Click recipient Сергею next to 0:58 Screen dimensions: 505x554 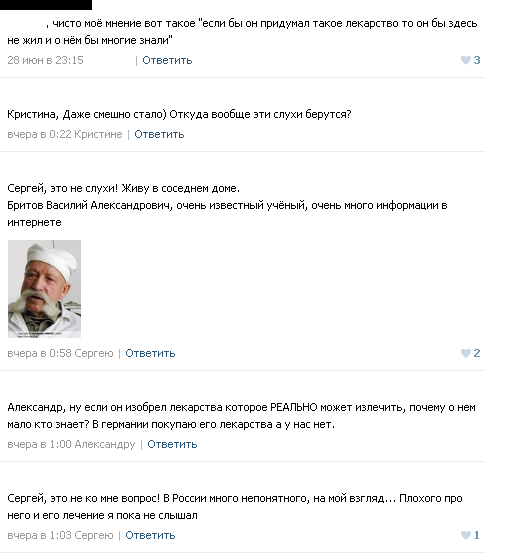pos(94,353)
